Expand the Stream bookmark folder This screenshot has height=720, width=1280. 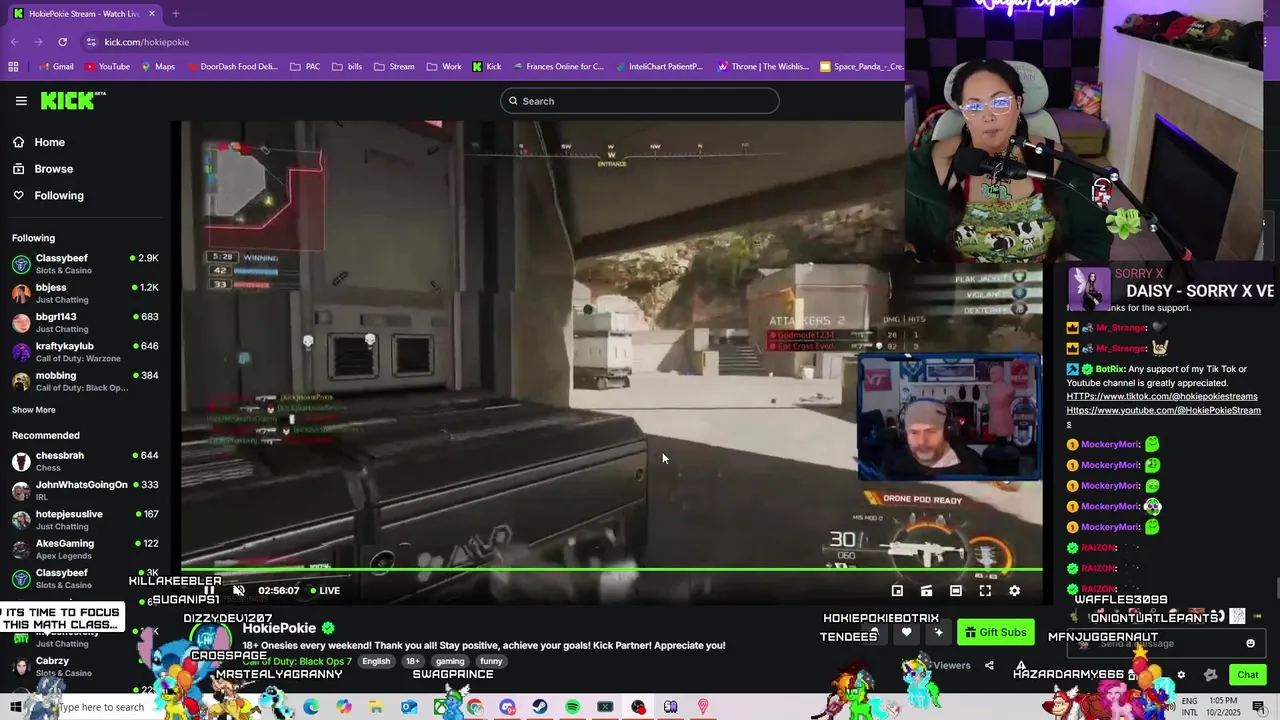click(x=394, y=67)
